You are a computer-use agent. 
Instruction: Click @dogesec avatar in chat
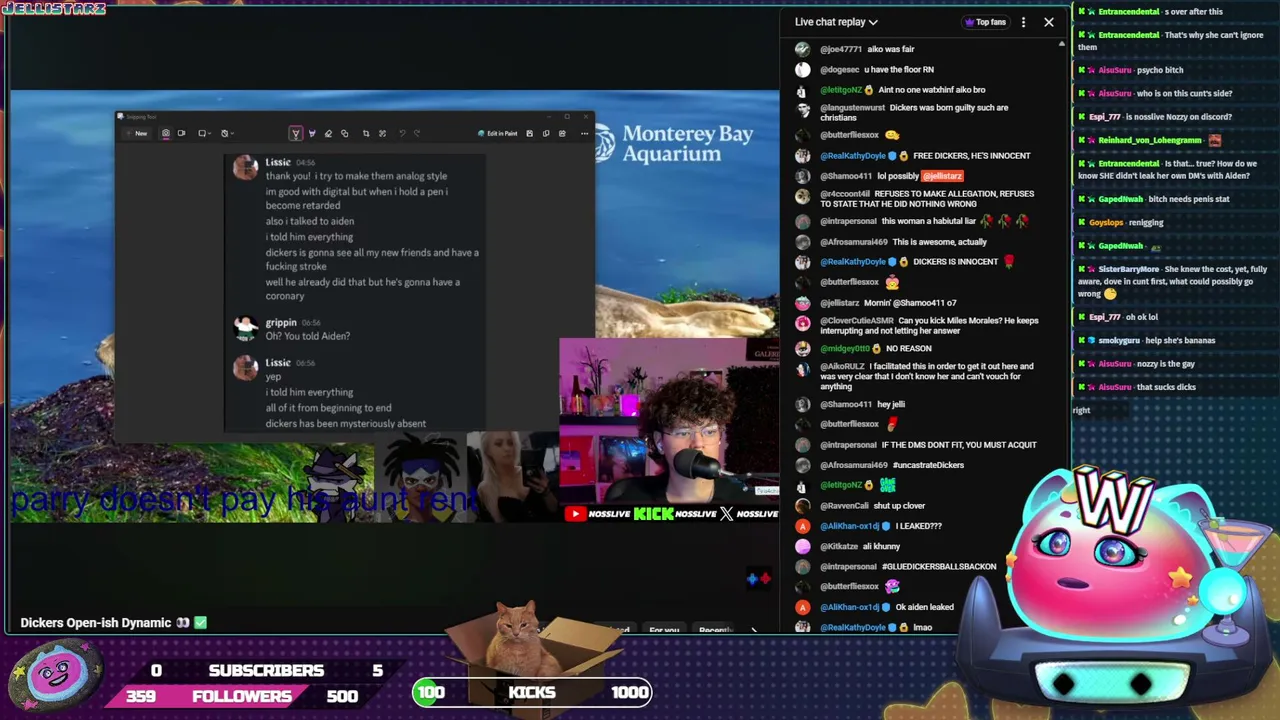tap(803, 70)
